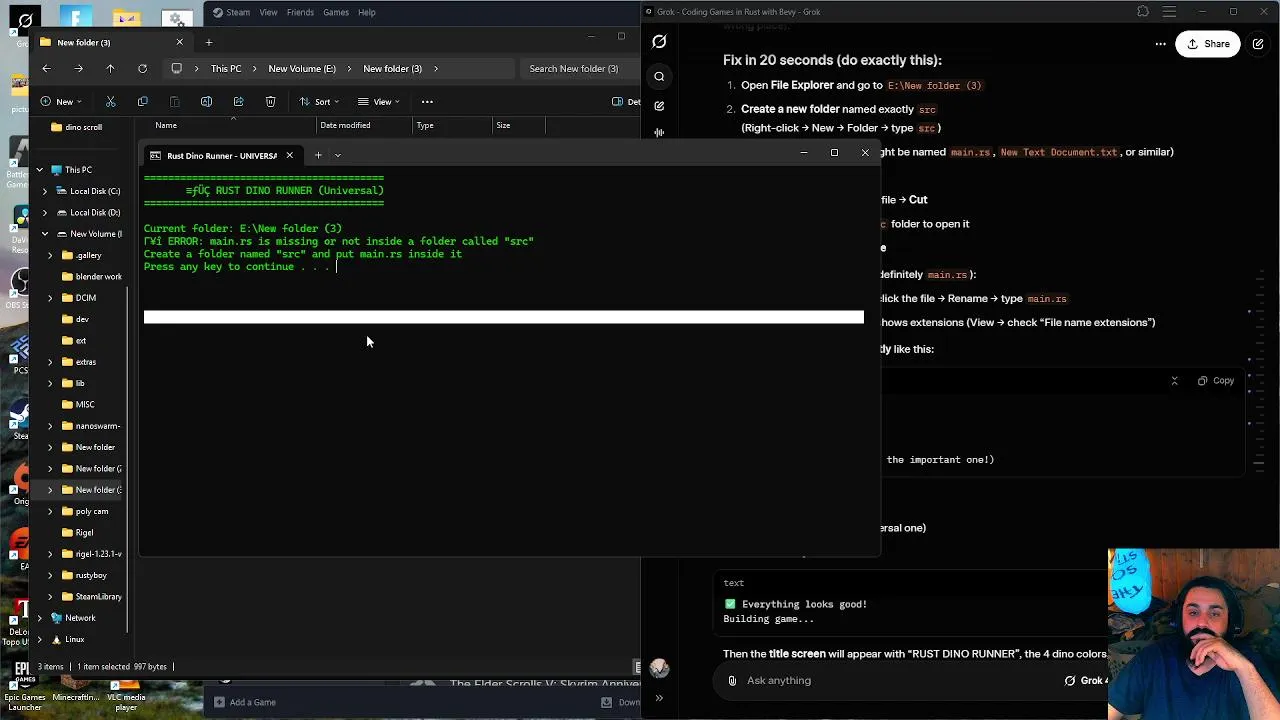Open the Friends menu in Steam window
Screen dimensions: 1280x720
[x=300, y=12]
